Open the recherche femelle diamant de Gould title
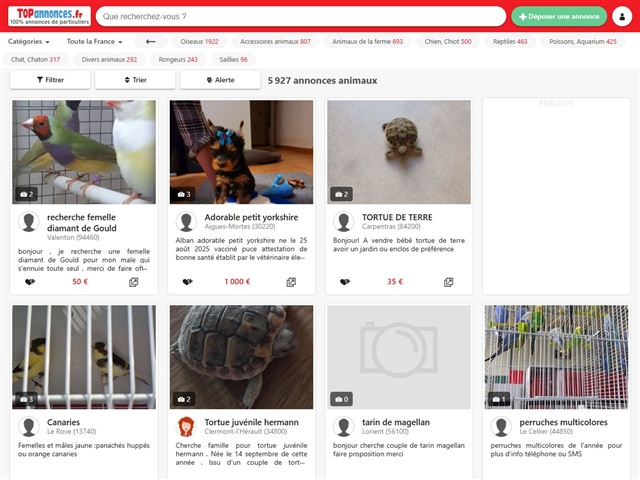 [x=82, y=222]
